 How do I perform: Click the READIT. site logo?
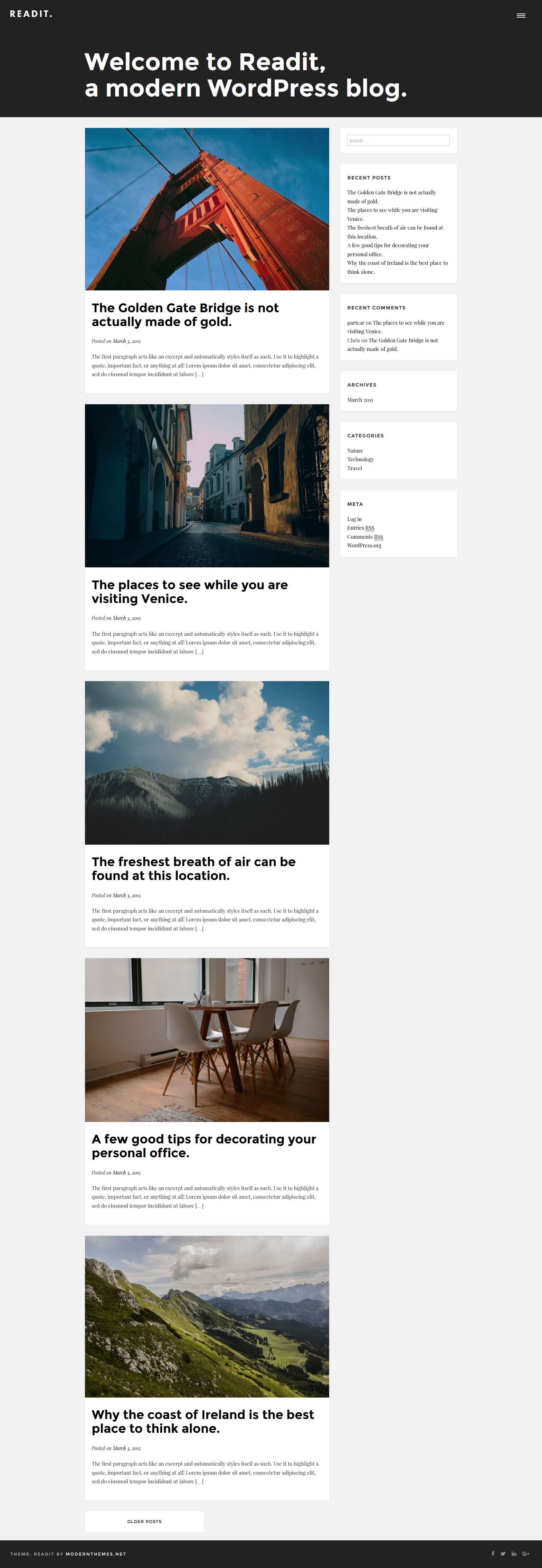31,14
